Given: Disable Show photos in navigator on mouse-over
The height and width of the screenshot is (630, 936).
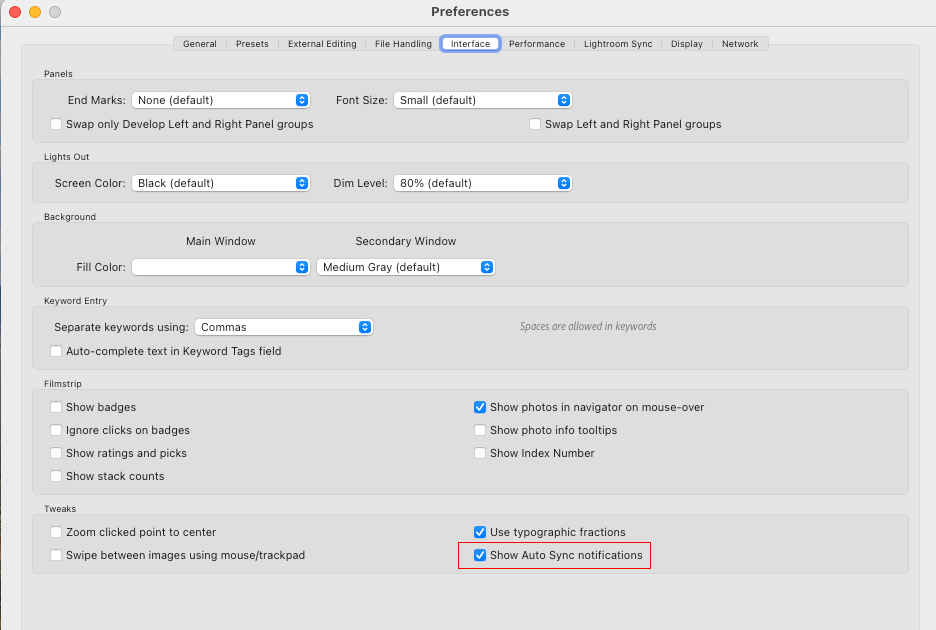Looking at the screenshot, I should point(480,407).
